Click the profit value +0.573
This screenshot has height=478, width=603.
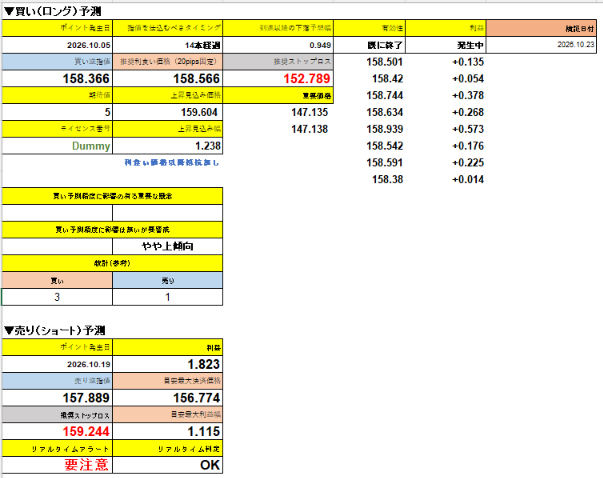tap(468, 129)
